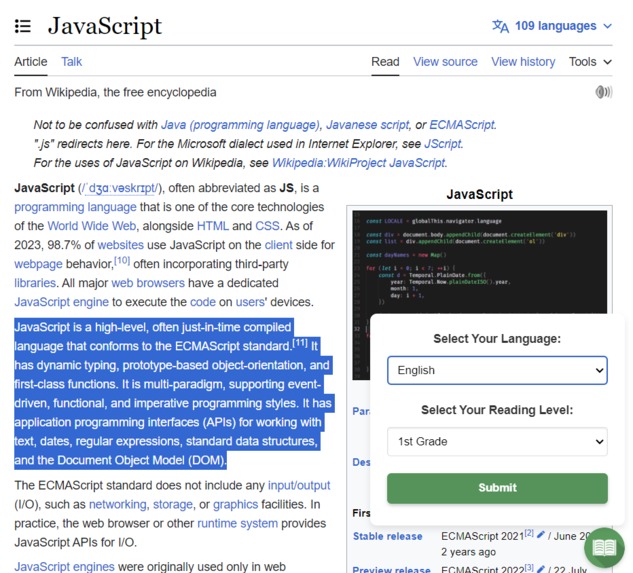Open the users link
633x573 pixels.
pyautogui.click(x=250, y=302)
